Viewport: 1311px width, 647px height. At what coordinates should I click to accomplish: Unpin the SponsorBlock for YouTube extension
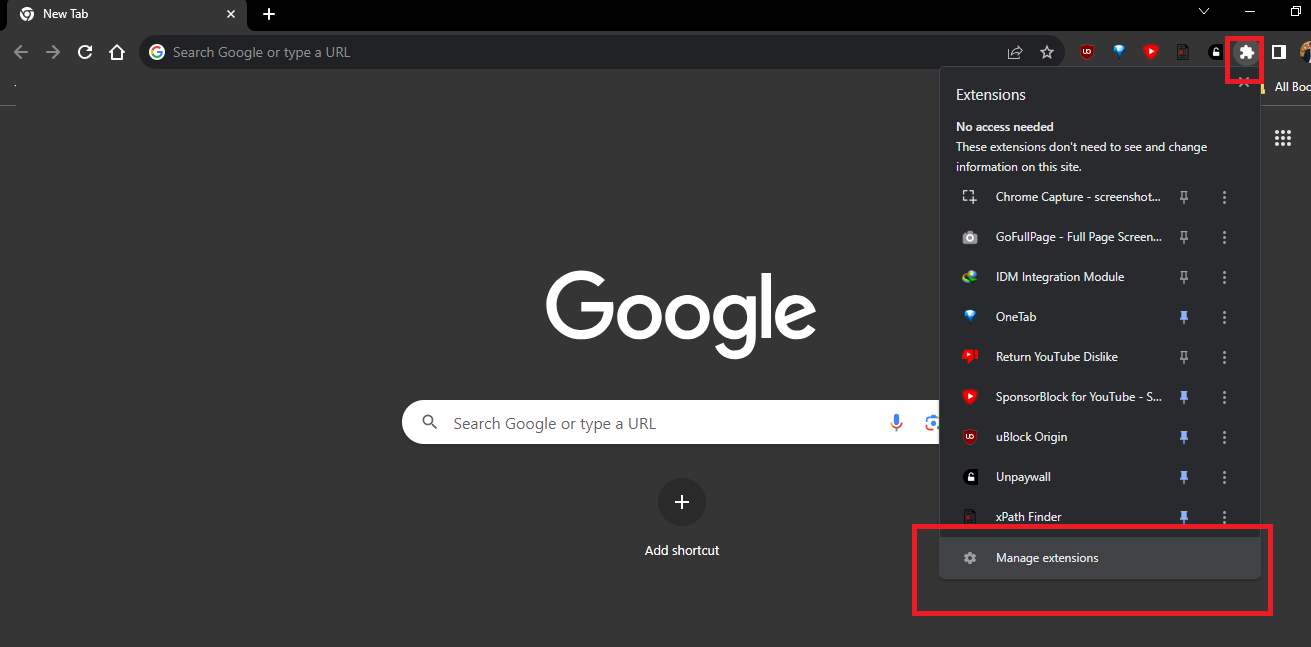click(x=1184, y=397)
